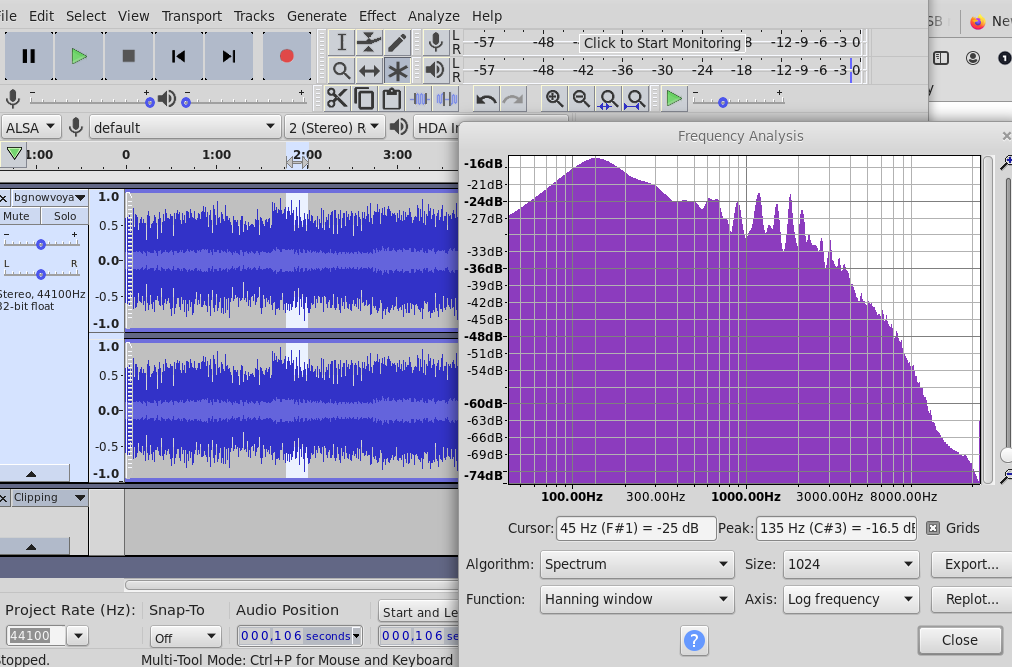Click the Stop transport button
1012x667 pixels.
click(x=128, y=56)
